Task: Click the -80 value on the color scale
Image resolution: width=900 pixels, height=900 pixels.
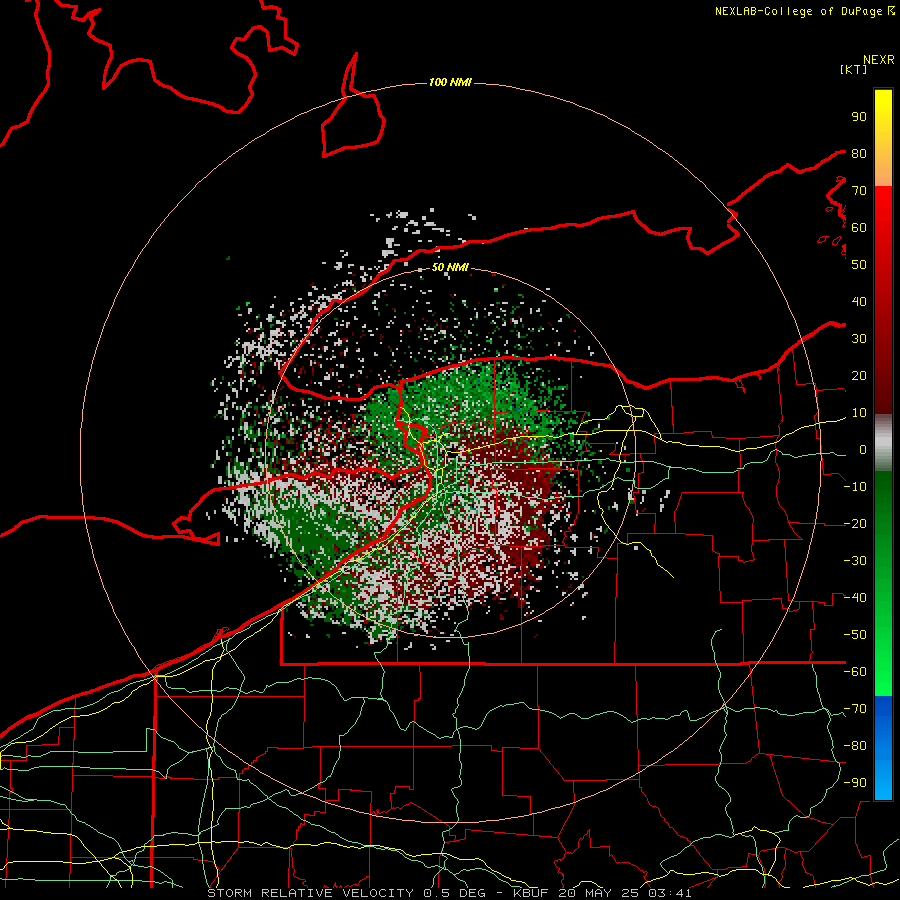Action: (855, 746)
